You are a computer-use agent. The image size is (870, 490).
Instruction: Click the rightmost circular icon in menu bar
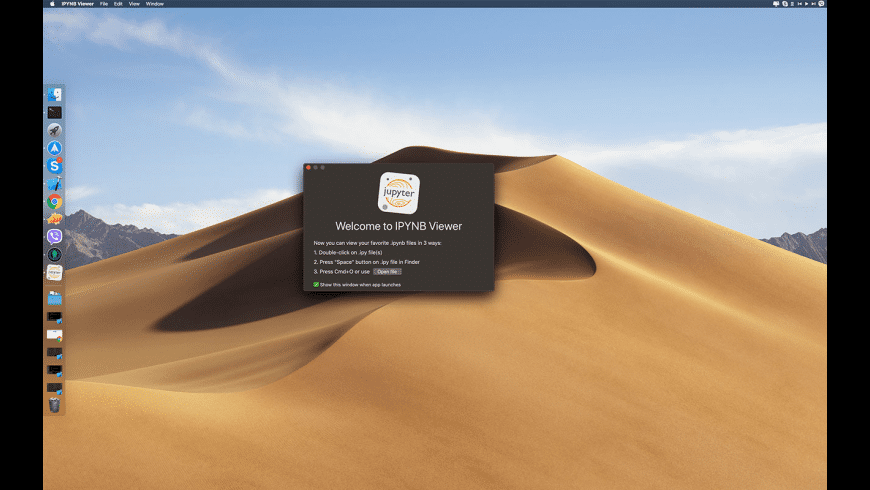coord(821,4)
